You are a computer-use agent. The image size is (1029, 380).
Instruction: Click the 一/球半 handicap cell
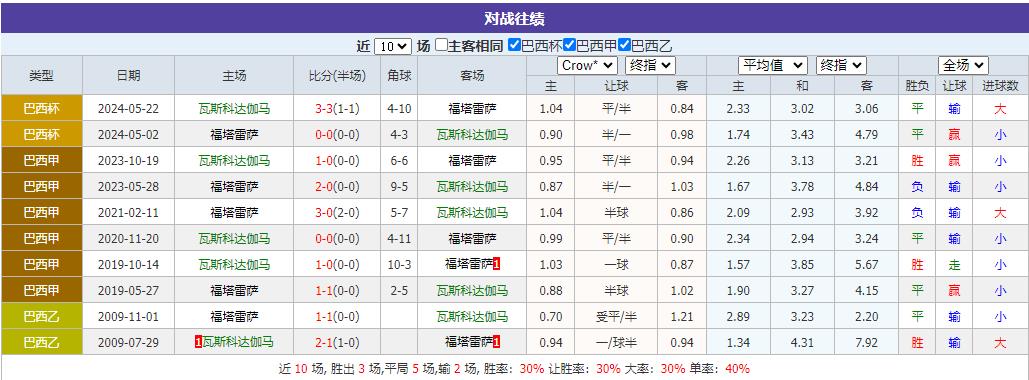pos(616,342)
